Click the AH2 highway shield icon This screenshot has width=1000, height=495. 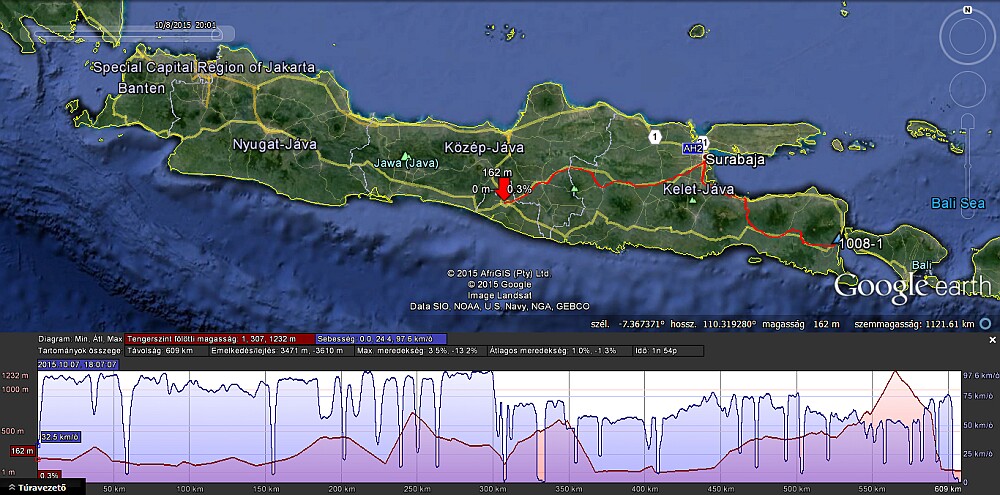[692, 148]
